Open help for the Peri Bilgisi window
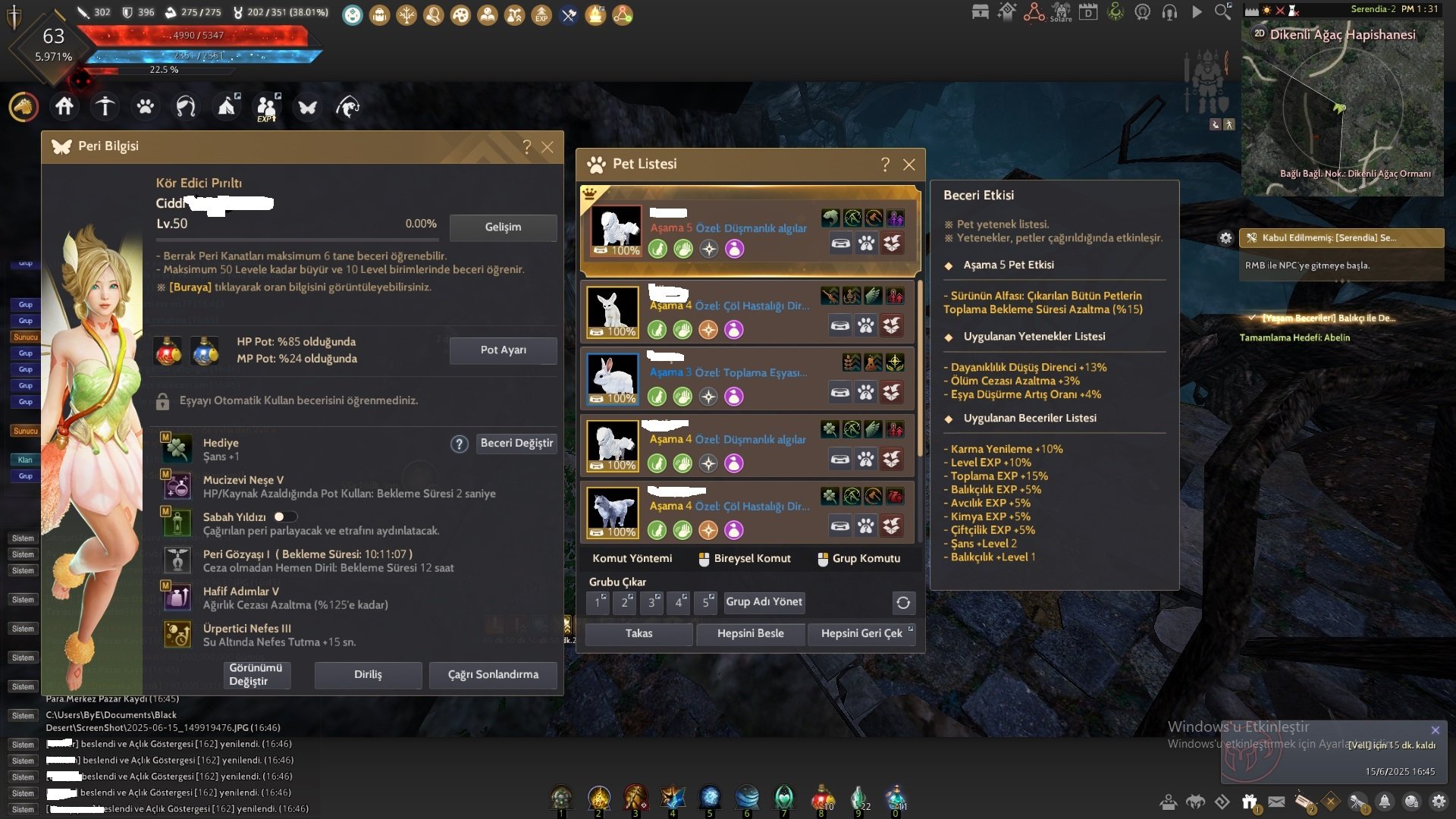 click(527, 147)
